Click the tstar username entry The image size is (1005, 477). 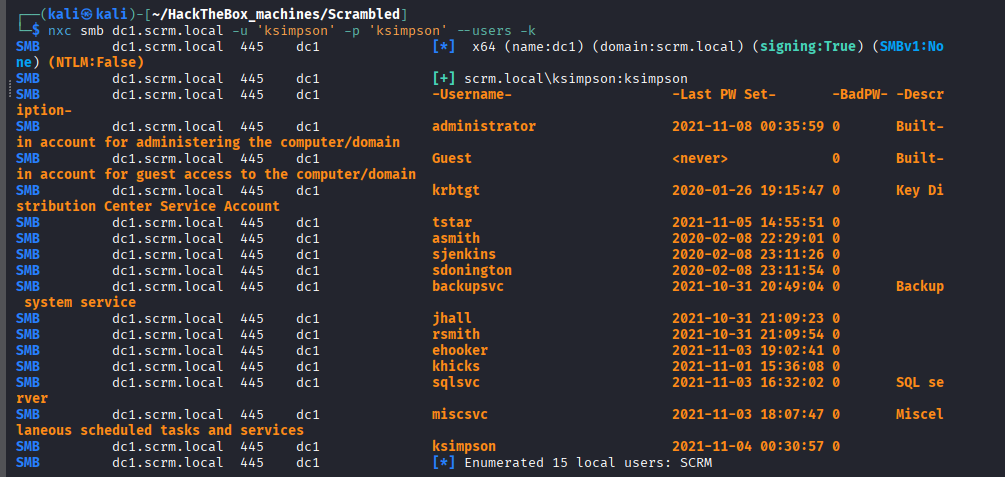click(452, 222)
